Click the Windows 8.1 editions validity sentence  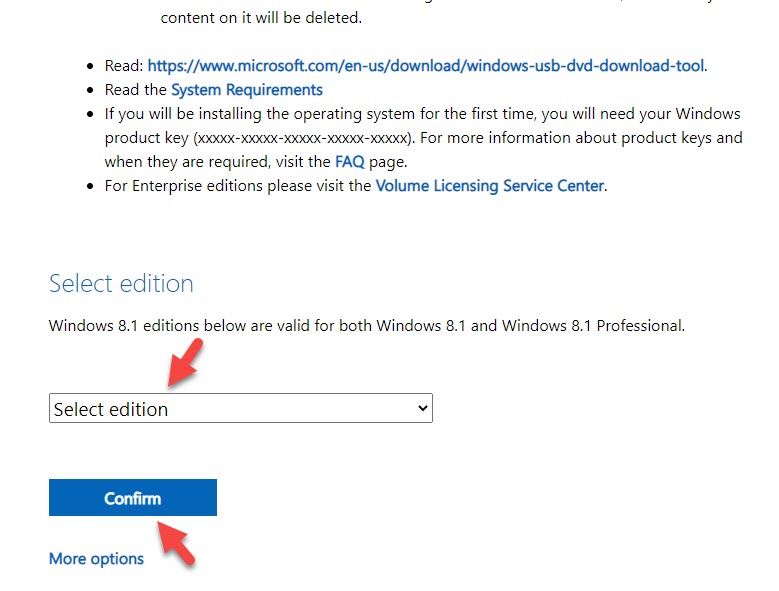pos(366,326)
